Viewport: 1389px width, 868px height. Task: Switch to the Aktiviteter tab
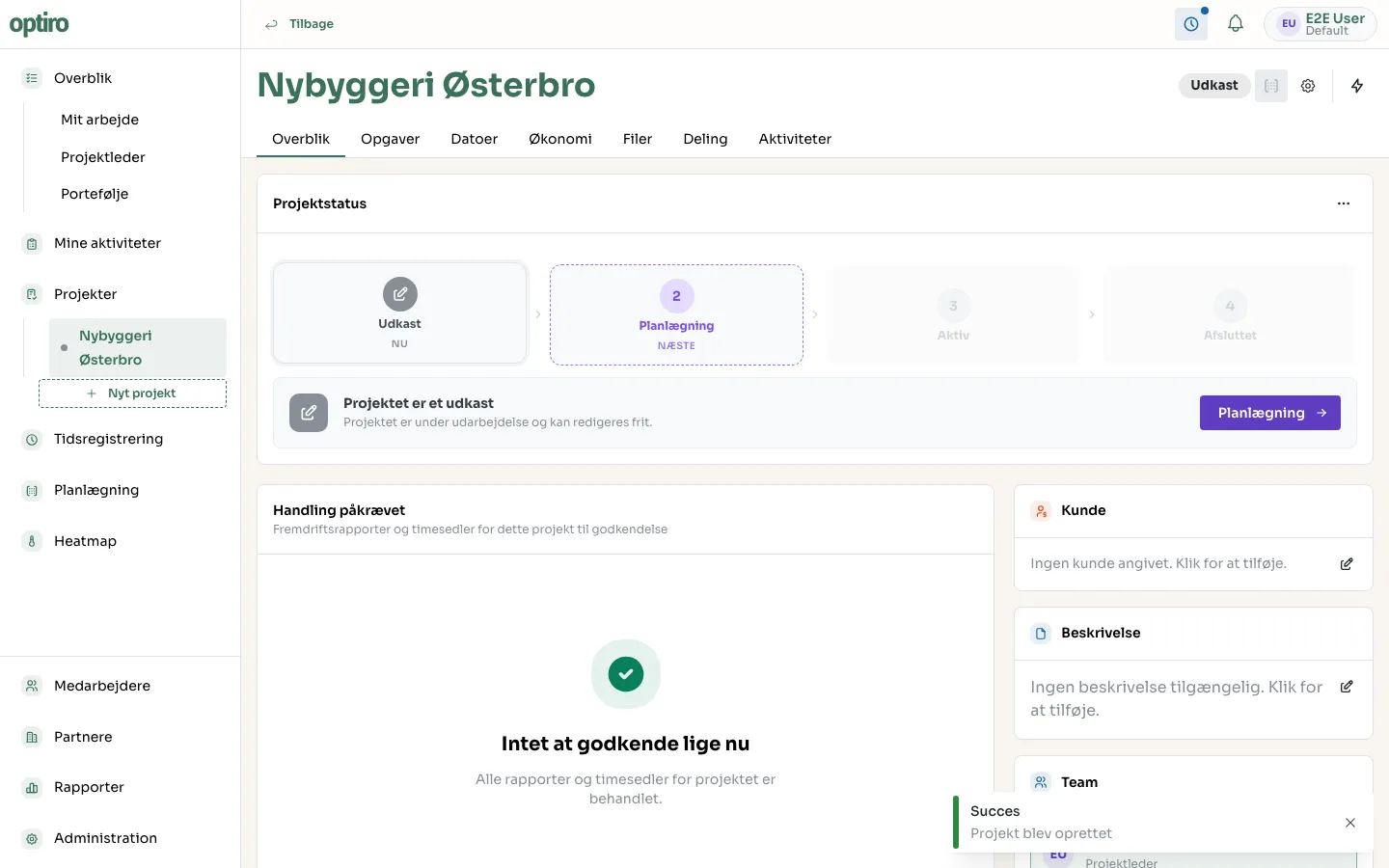[795, 139]
